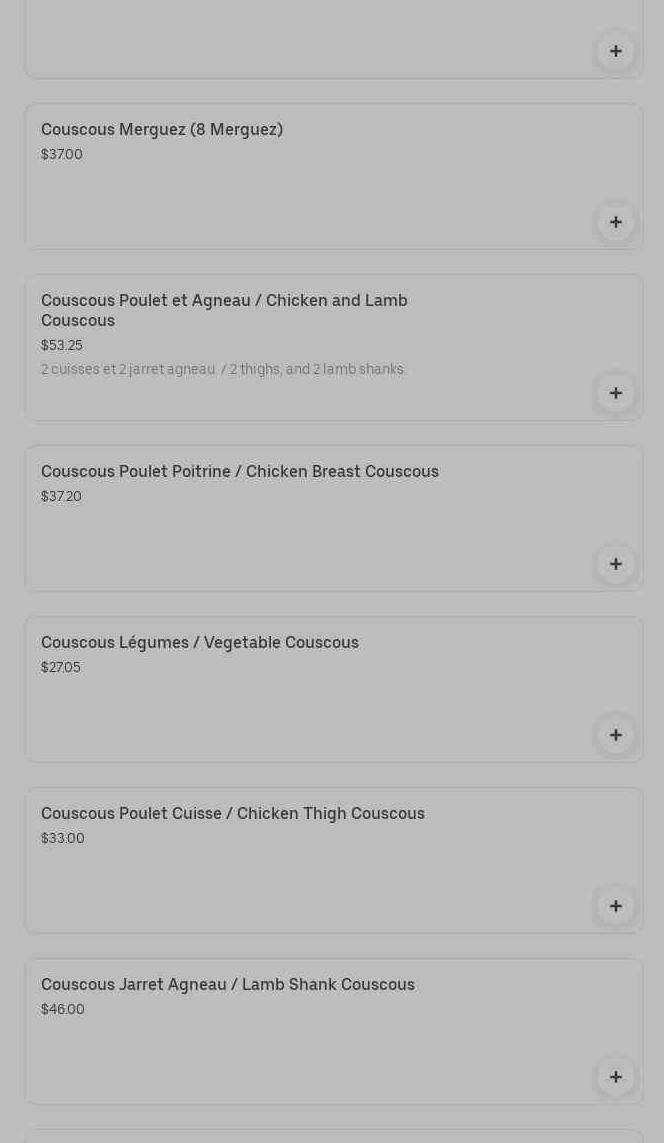This screenshot has width=664, height=1143.
Task: Click the $27.05 vegetable couscous price
Action: (x=61, y=668)
